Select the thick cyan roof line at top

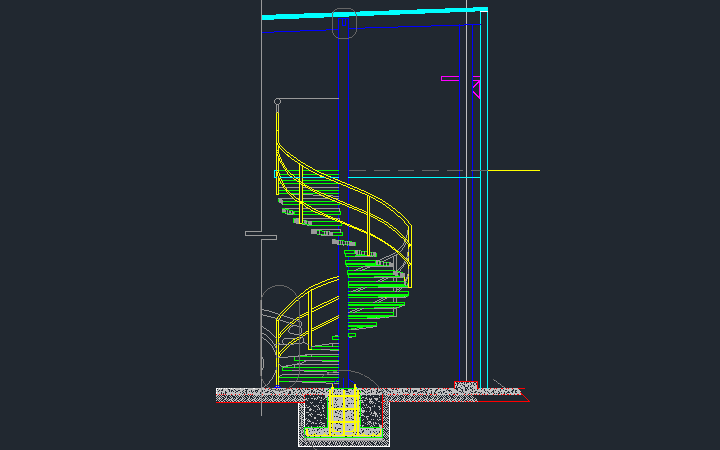click(x=374, y=13)
